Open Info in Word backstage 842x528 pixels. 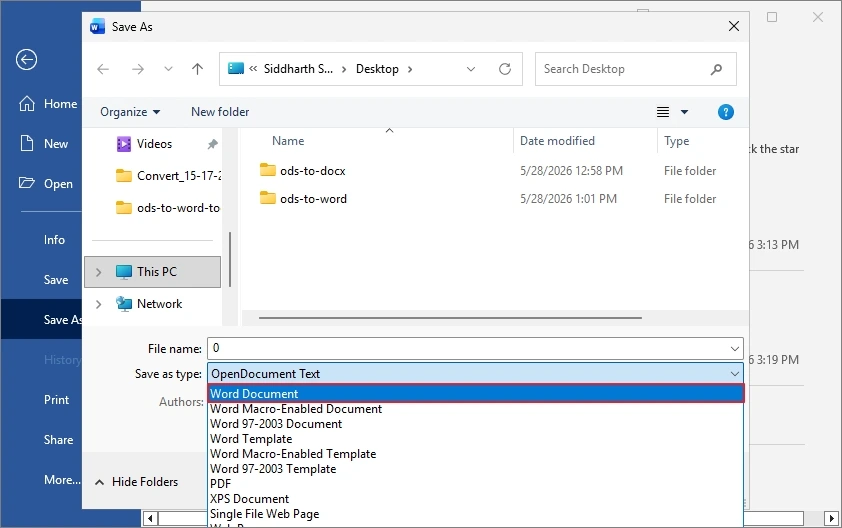pyautogui.click(x=54, y=240)
